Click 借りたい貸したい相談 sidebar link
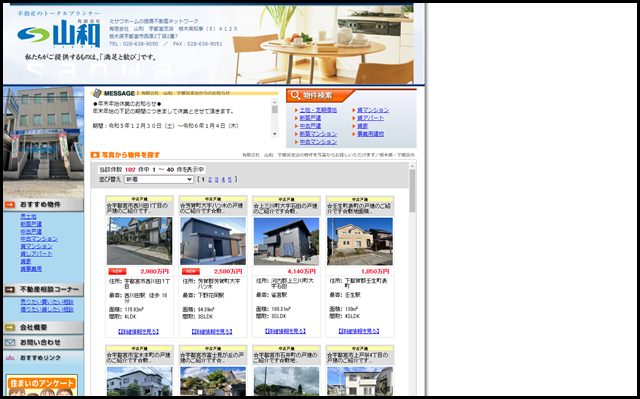The image size is (640, 399). point(47,310)
